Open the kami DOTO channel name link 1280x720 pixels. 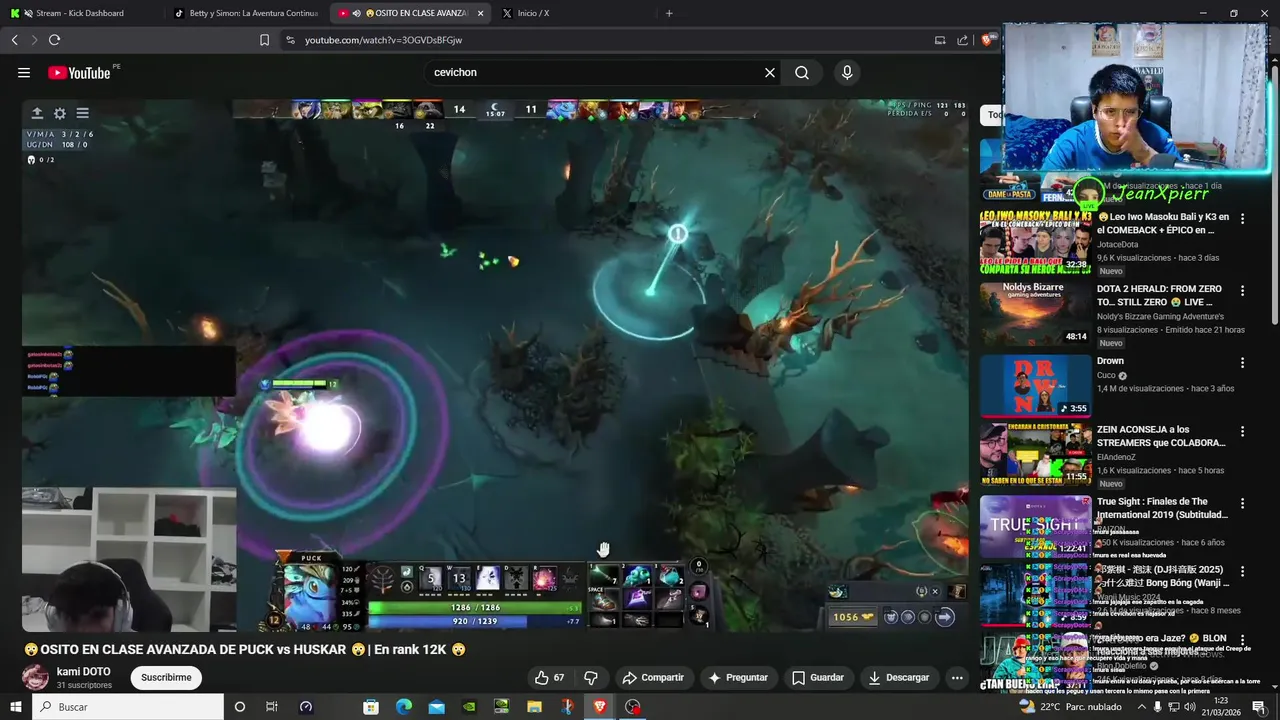(84, 672)
